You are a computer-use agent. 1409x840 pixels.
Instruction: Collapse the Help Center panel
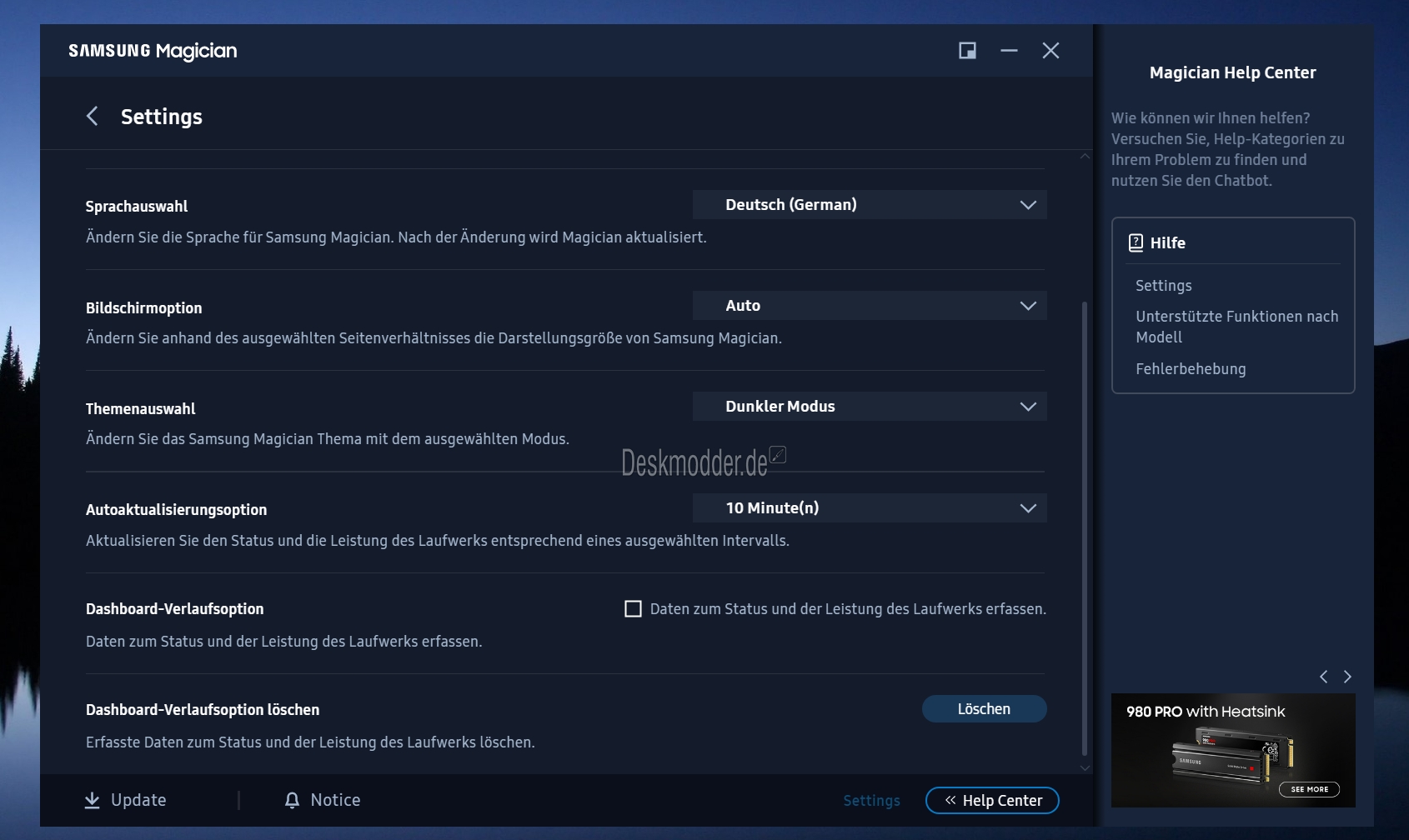[x=992, y=800]
